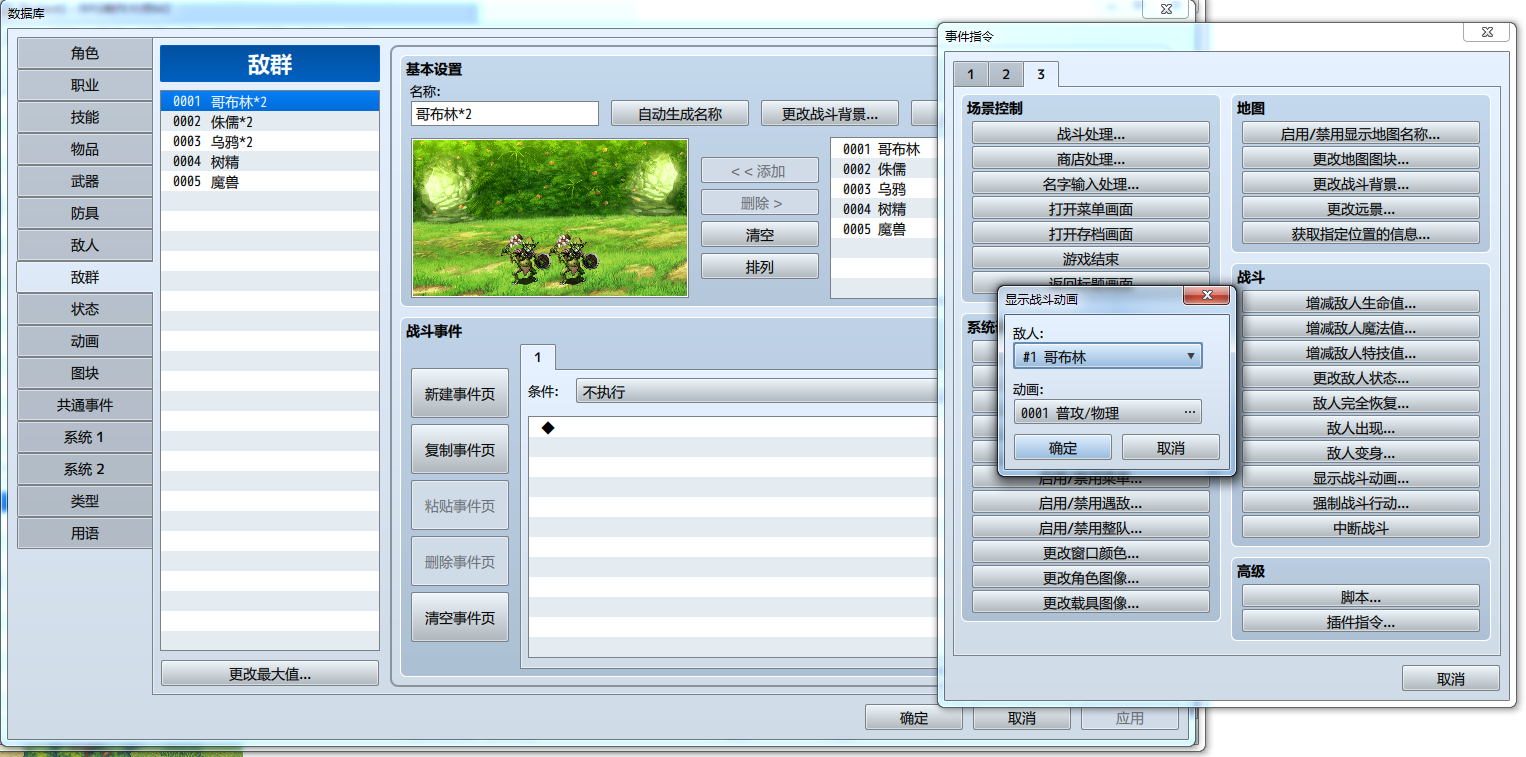Go to the 动画 database category
This screenshot has height=757, width=1526.
point(85,341)
